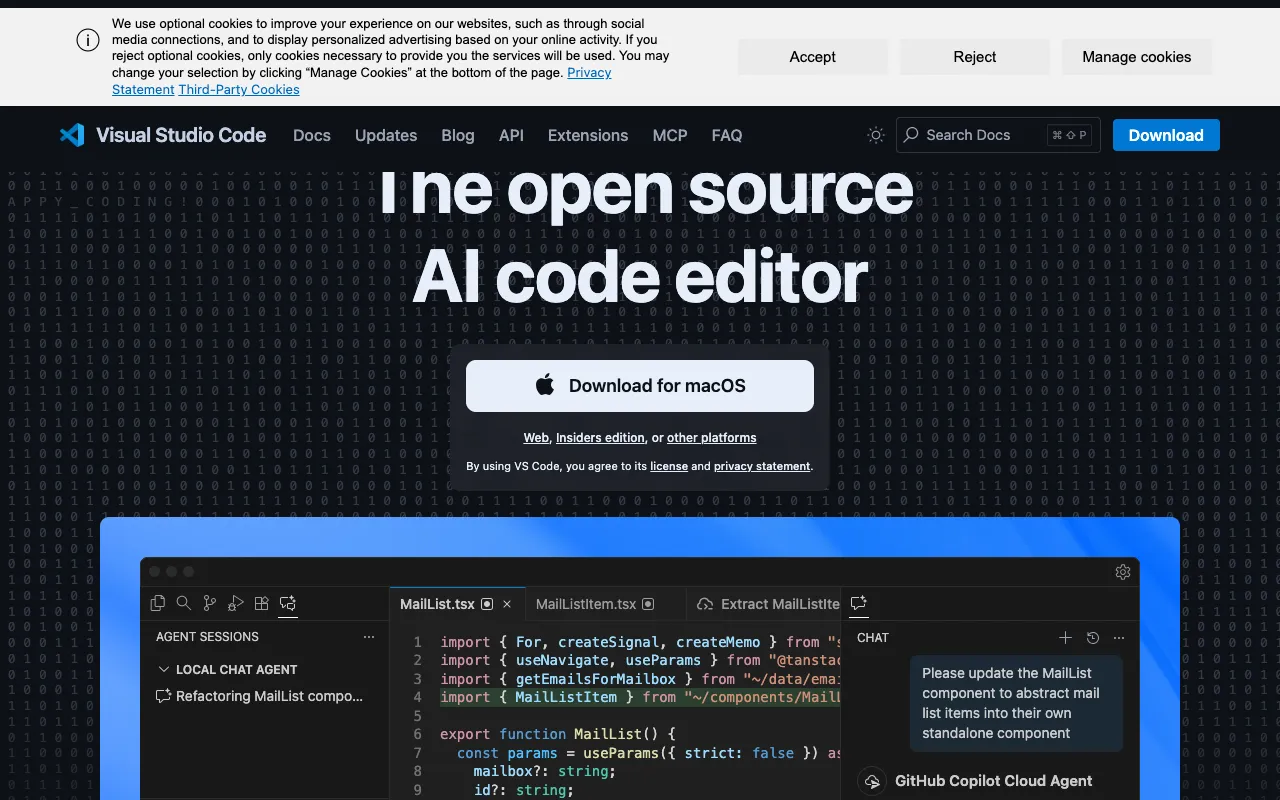The width and height of the screenshot is (1280, 800).
Task: Open the editor settings gear icon
Action: click(x=1123, y=571)
